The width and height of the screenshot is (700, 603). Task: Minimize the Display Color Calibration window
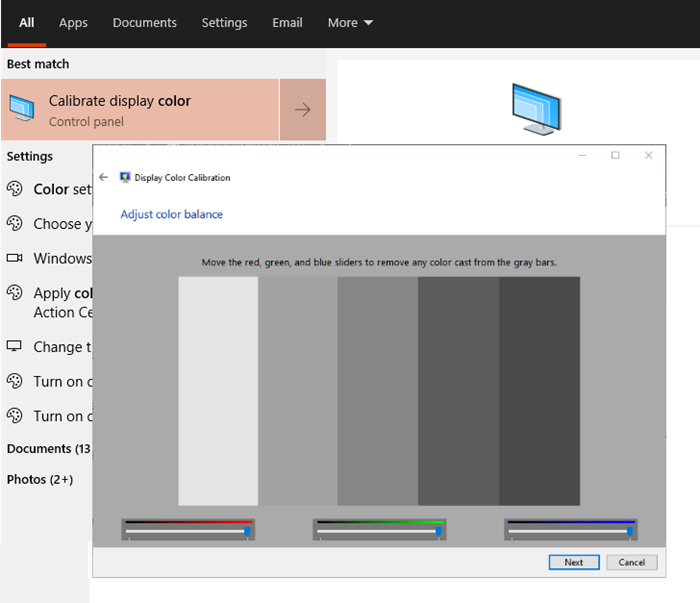(x=582, y=155)
